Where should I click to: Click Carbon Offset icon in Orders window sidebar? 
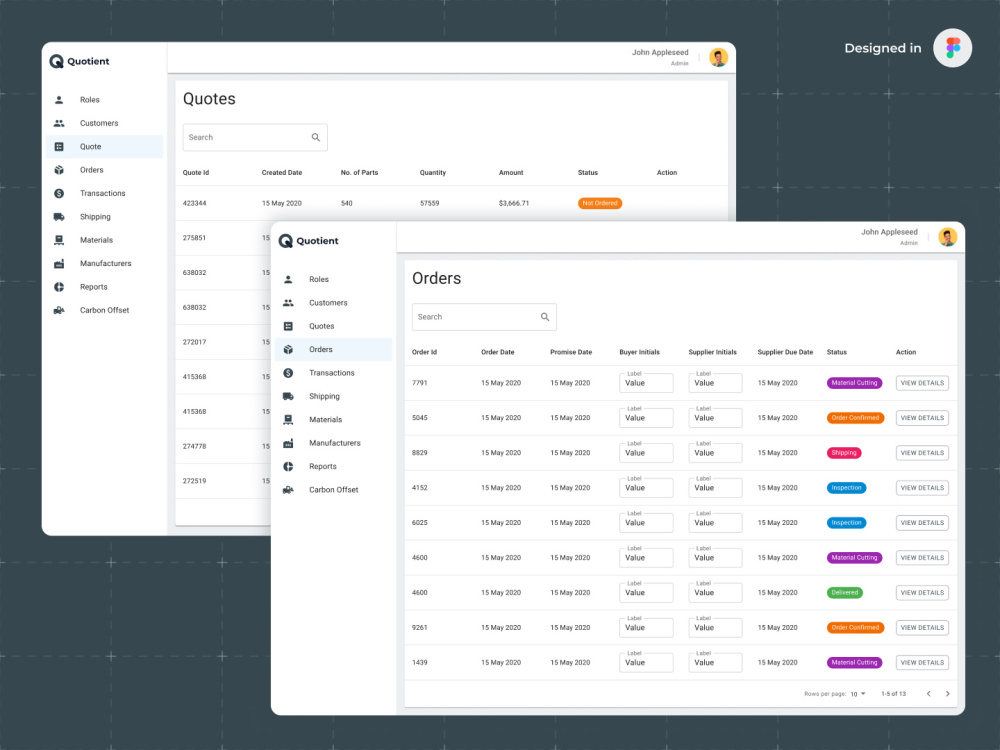(288, 490)
